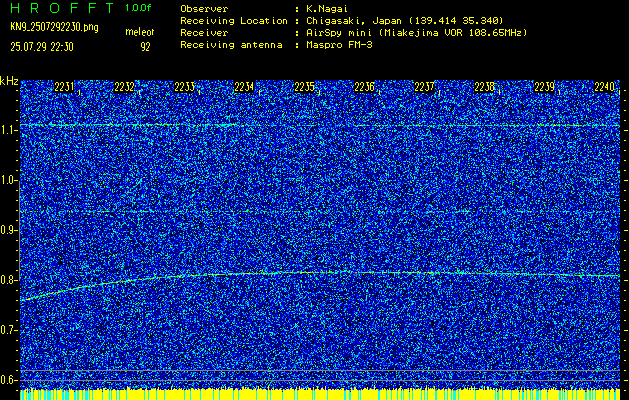Click time marker 2237
Screen dimensions: 629x400
click(x=424, y=87)
